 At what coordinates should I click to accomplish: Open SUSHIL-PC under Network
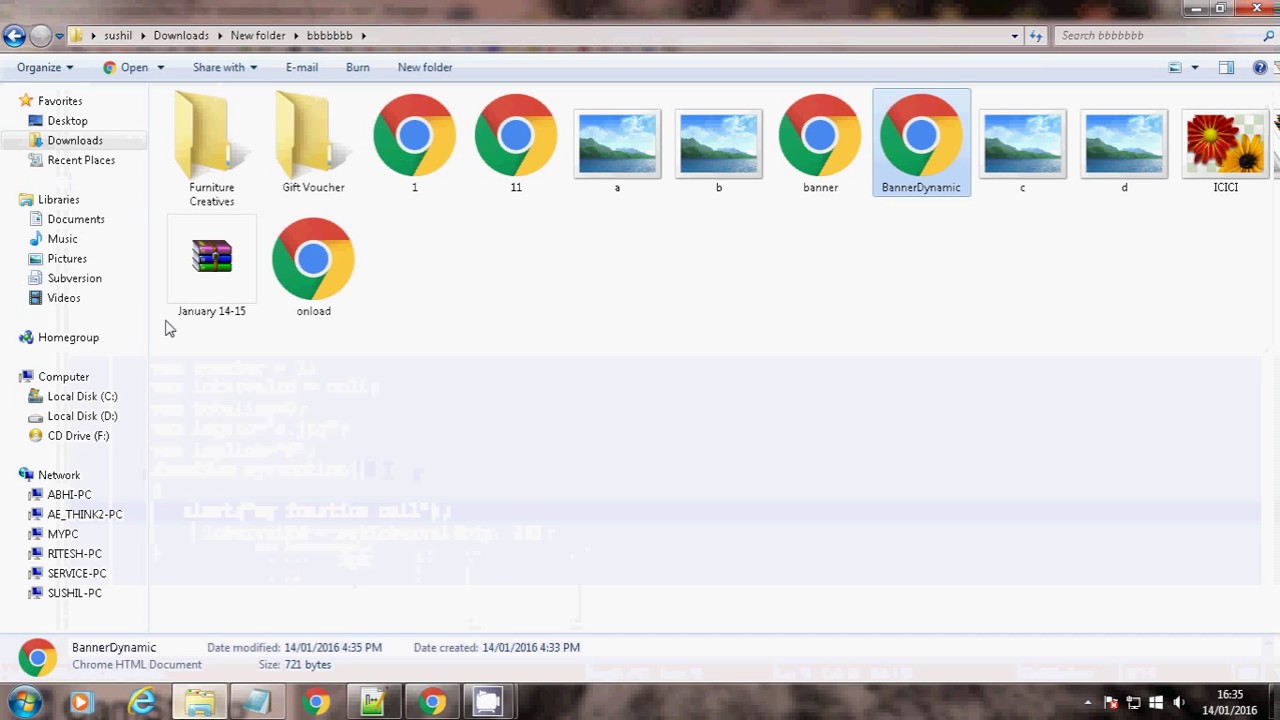pos(74,593)
